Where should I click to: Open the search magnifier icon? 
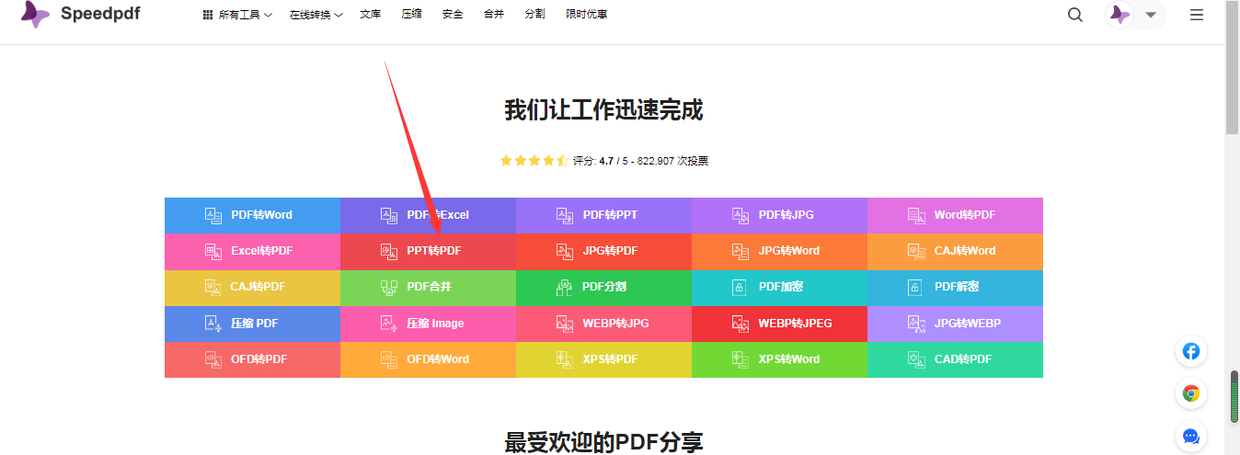click(1075, 15)
